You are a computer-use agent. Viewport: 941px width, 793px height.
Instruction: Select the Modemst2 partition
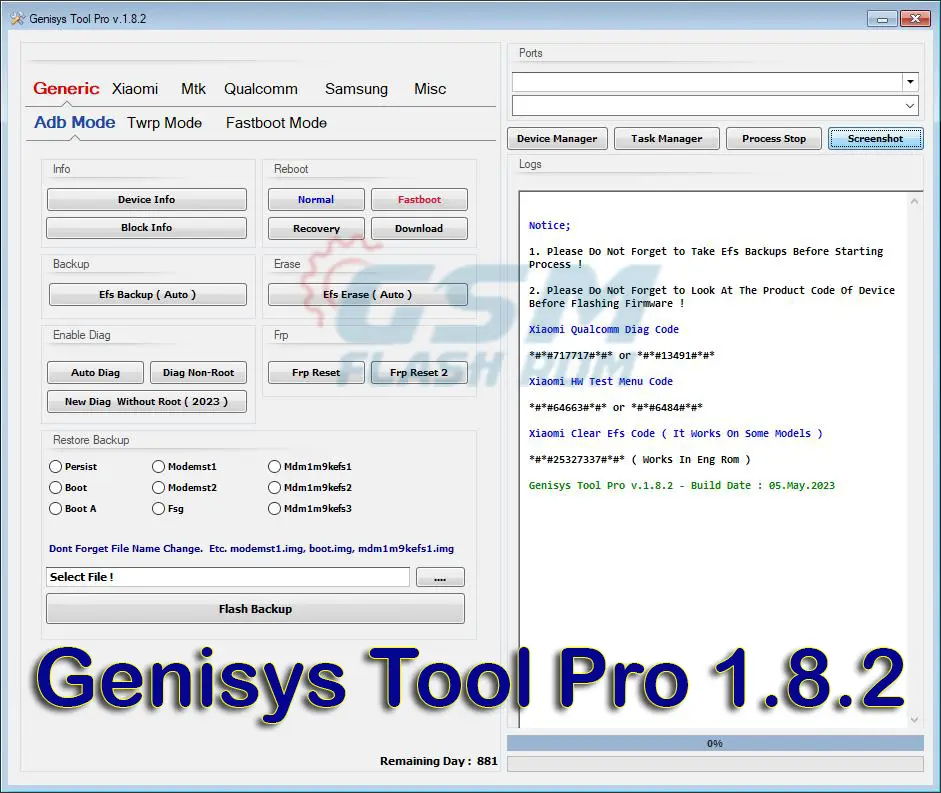tap(158, 487)
